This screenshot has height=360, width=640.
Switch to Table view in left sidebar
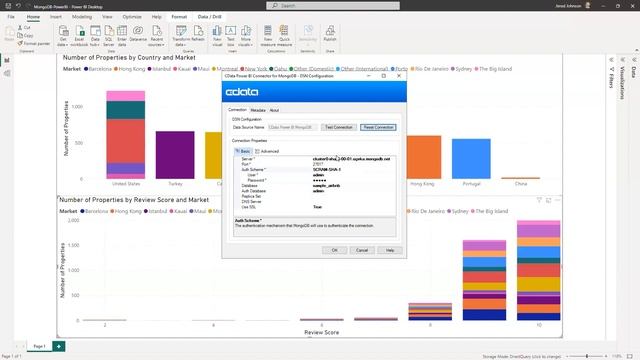tap(7, 73)
